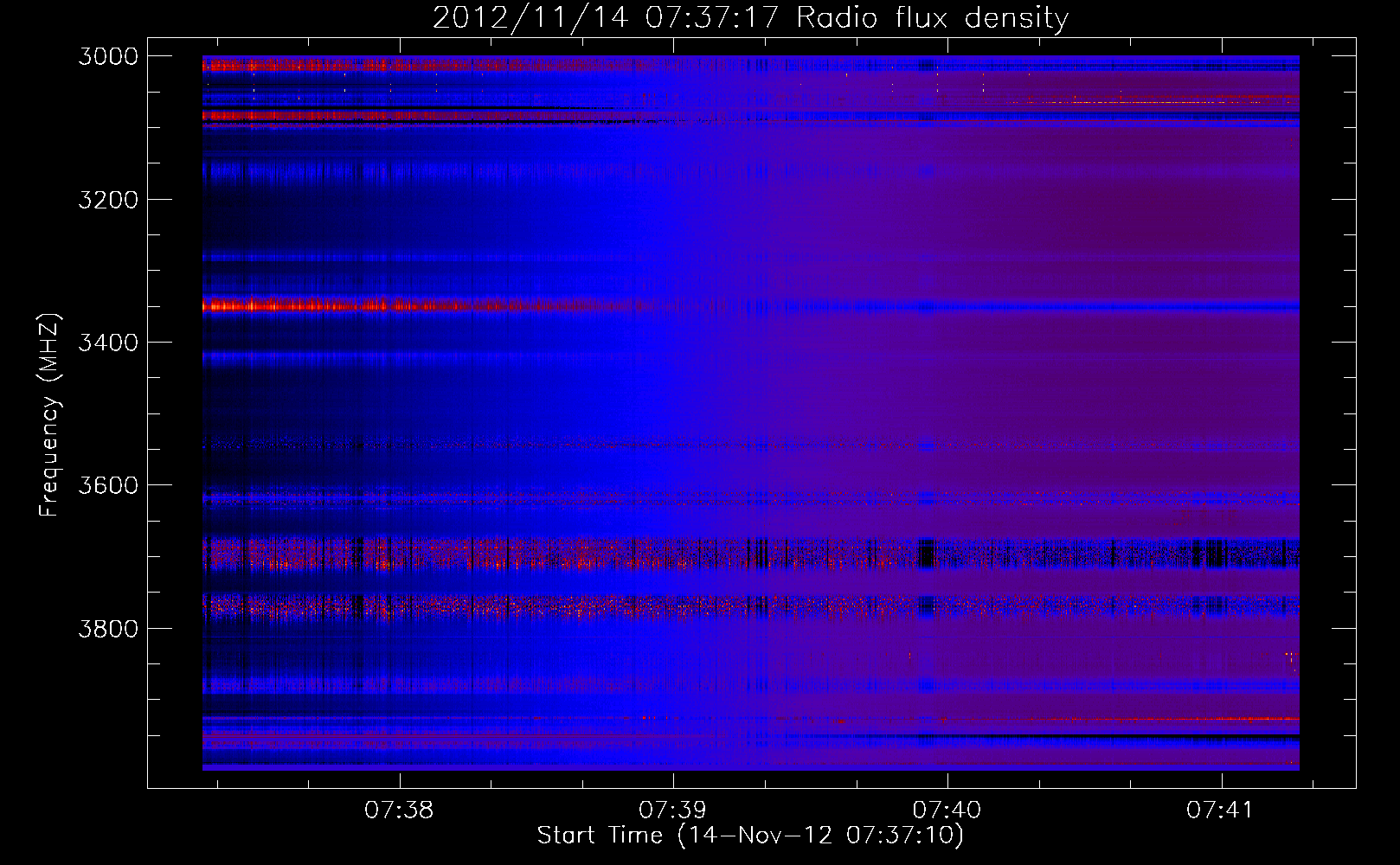Click the 3200 frequency axis label
The image size is (1400, 865).
(x=108, y=200)
